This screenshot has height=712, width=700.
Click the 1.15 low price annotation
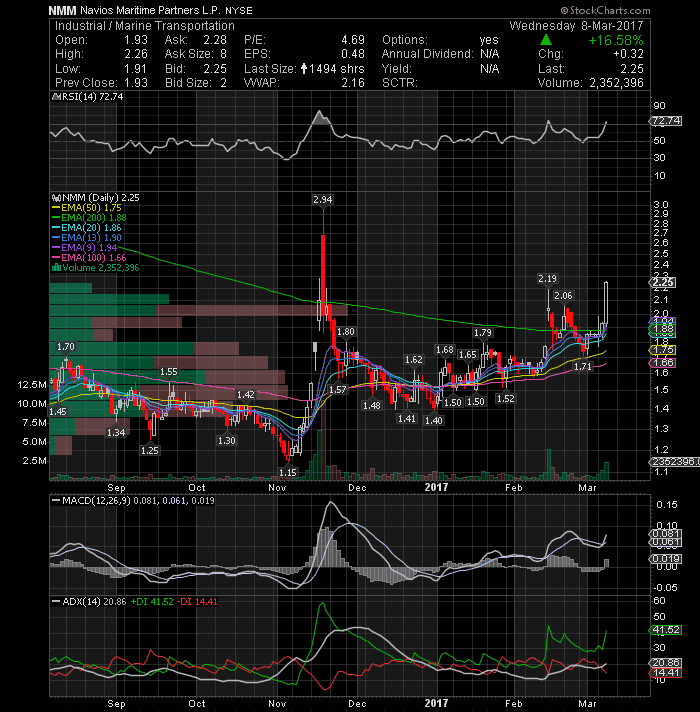click(288, 472)
